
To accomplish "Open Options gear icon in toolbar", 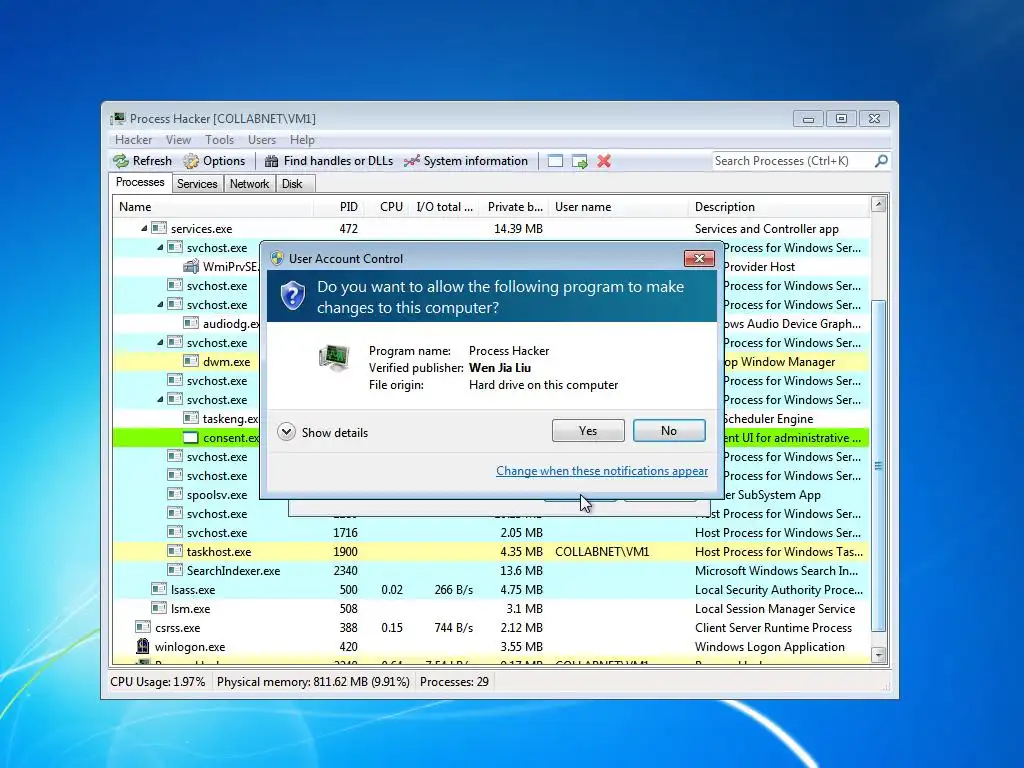I will click(x=191, y=161).
